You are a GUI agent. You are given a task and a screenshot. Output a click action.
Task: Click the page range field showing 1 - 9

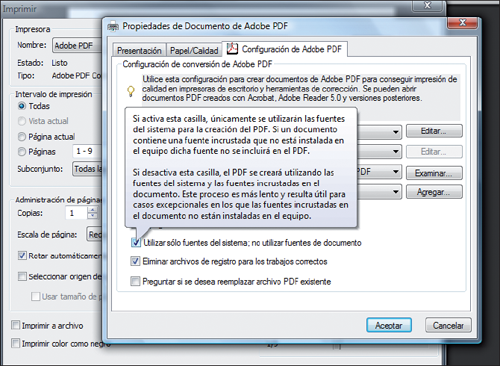(x=87, y=151)
